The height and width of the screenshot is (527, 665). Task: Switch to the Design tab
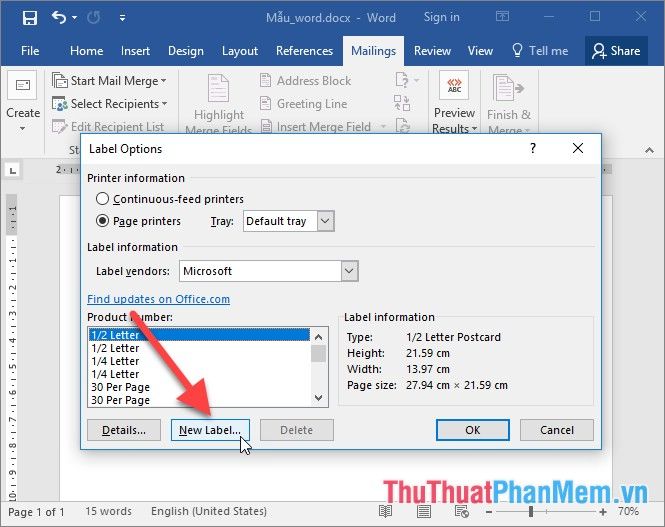[x=186, y=51]
